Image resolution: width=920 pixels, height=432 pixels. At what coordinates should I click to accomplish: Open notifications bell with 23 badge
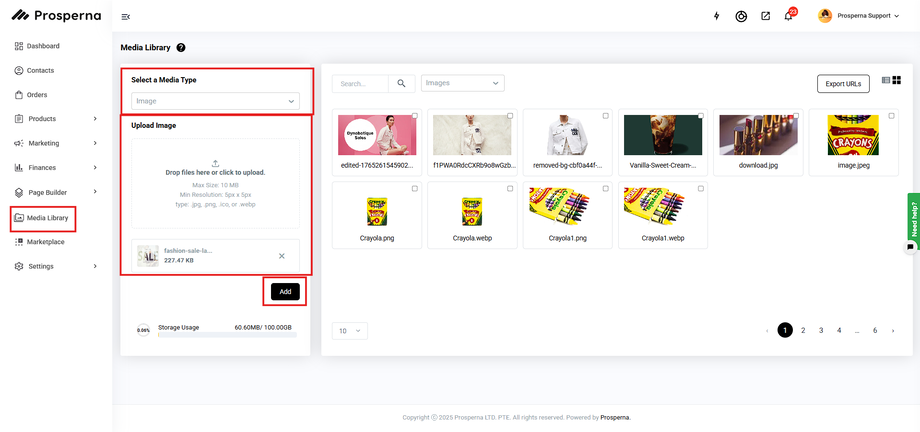click(x=789, y=16)
